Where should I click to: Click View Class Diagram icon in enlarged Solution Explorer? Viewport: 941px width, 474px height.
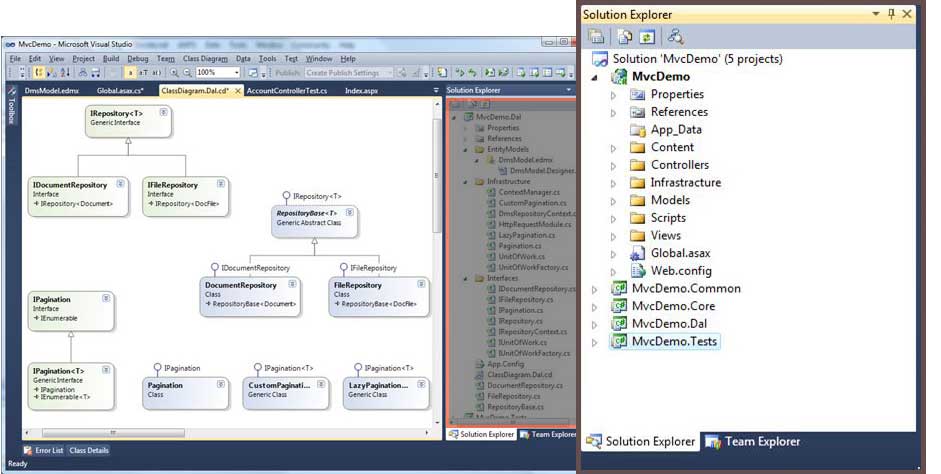pos(676,37)
